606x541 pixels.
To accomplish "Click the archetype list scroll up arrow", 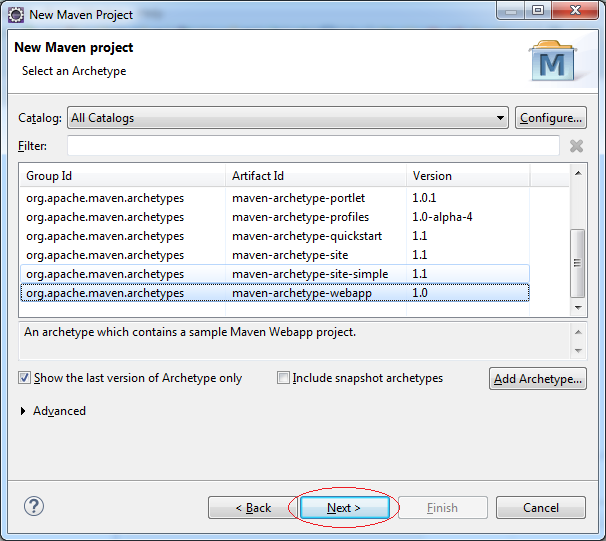I will pyautogui.click(x=578, y=173).
